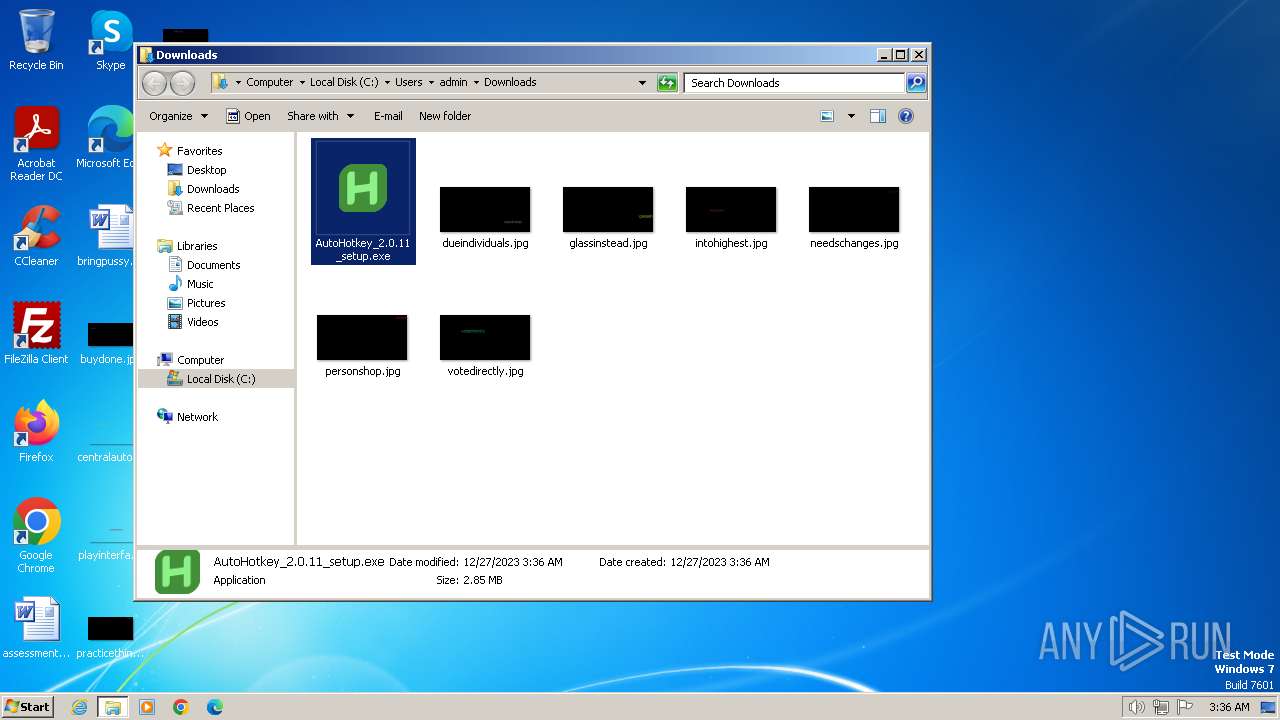The image size is (1280, 720).
Task: Open Chrome from the taskbar
Action: point(181,707)
